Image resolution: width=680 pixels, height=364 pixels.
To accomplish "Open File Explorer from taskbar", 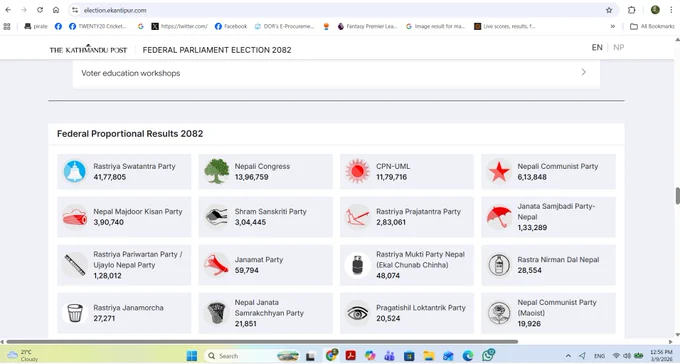I will click(429, 356).
